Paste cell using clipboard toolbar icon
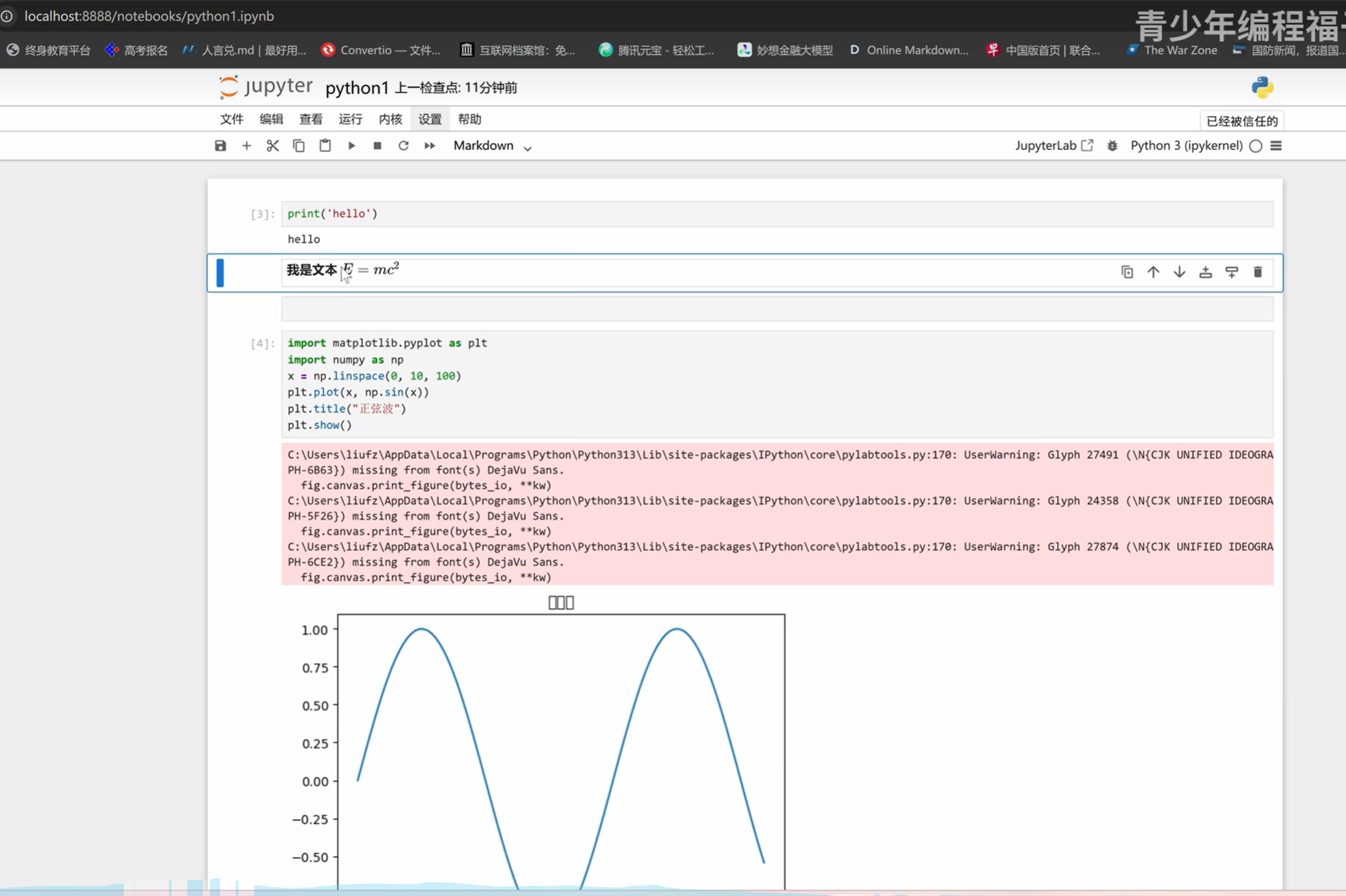This screenshot has width=1346, height=896. click(x=325, y=146)
